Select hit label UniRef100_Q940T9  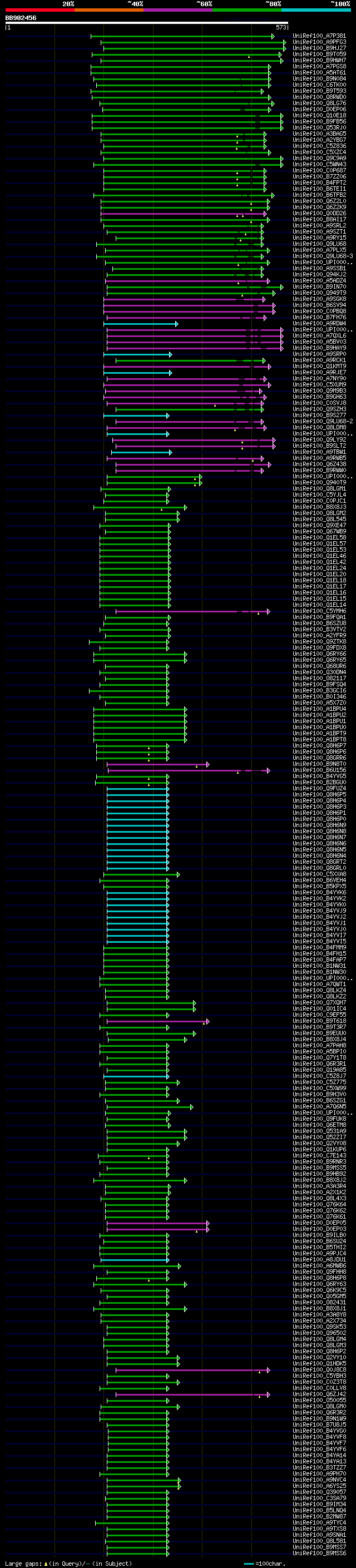[319, 483]
